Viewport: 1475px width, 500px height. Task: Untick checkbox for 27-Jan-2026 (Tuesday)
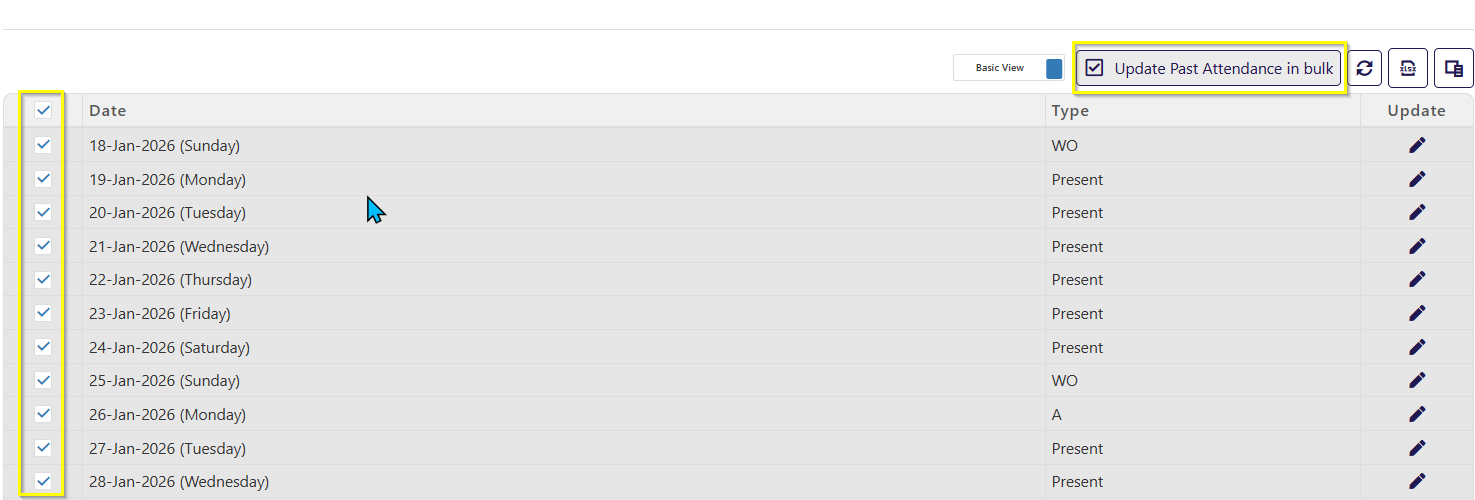(x=43, y=448)
